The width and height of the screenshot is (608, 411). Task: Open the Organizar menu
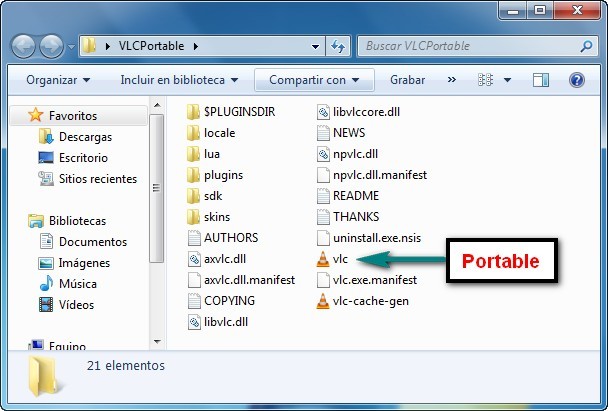(58, 80)
